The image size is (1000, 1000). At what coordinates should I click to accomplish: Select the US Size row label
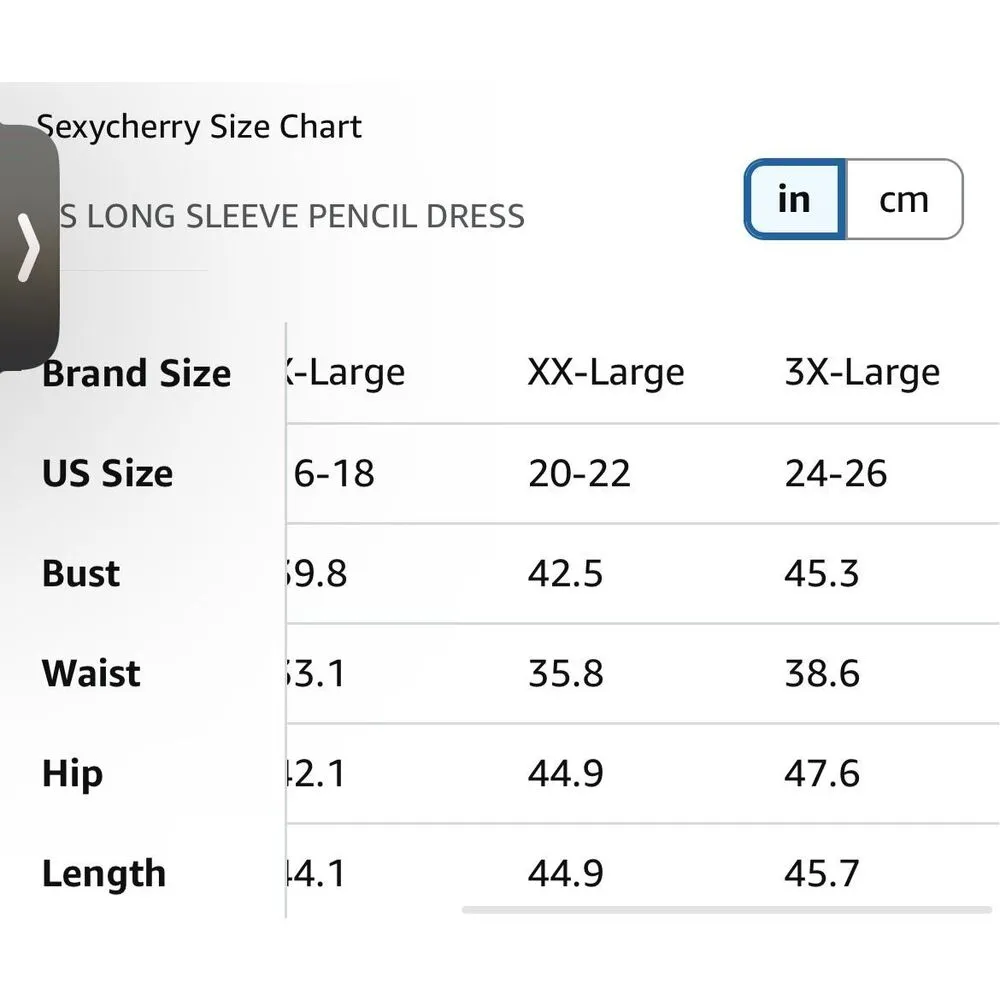click(x=106, y=473)
